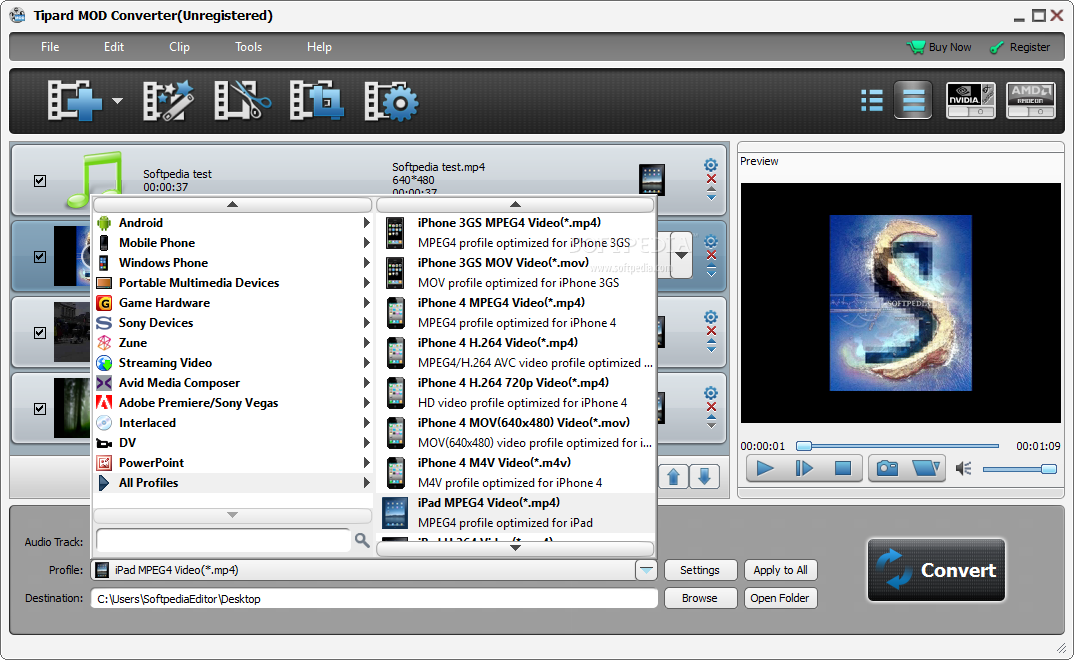Select Avid Media Composer category

coord(233,383)
